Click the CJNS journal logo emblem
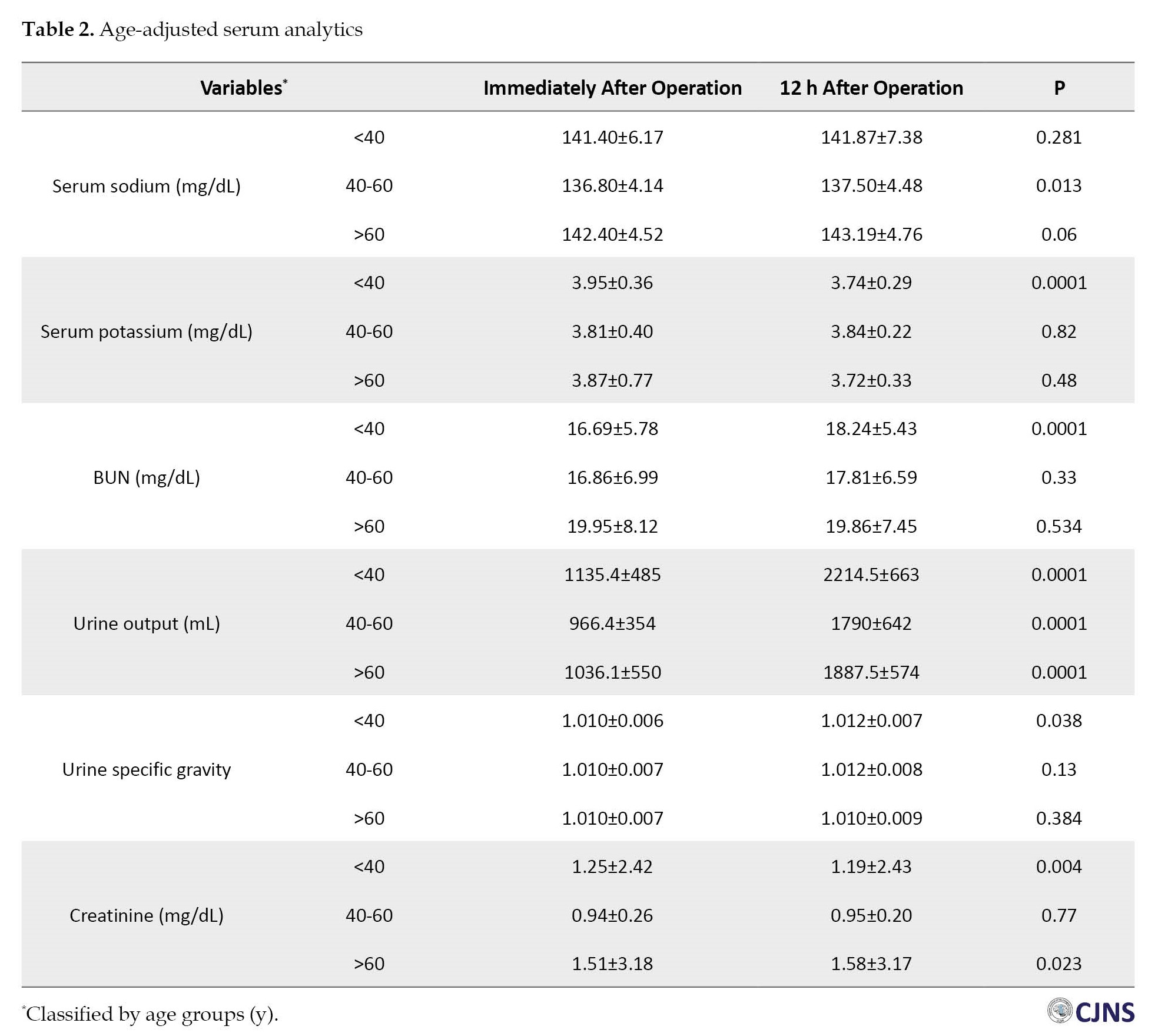The width and height of the screenshot is (1158, 1036). pos(1060,1011)
